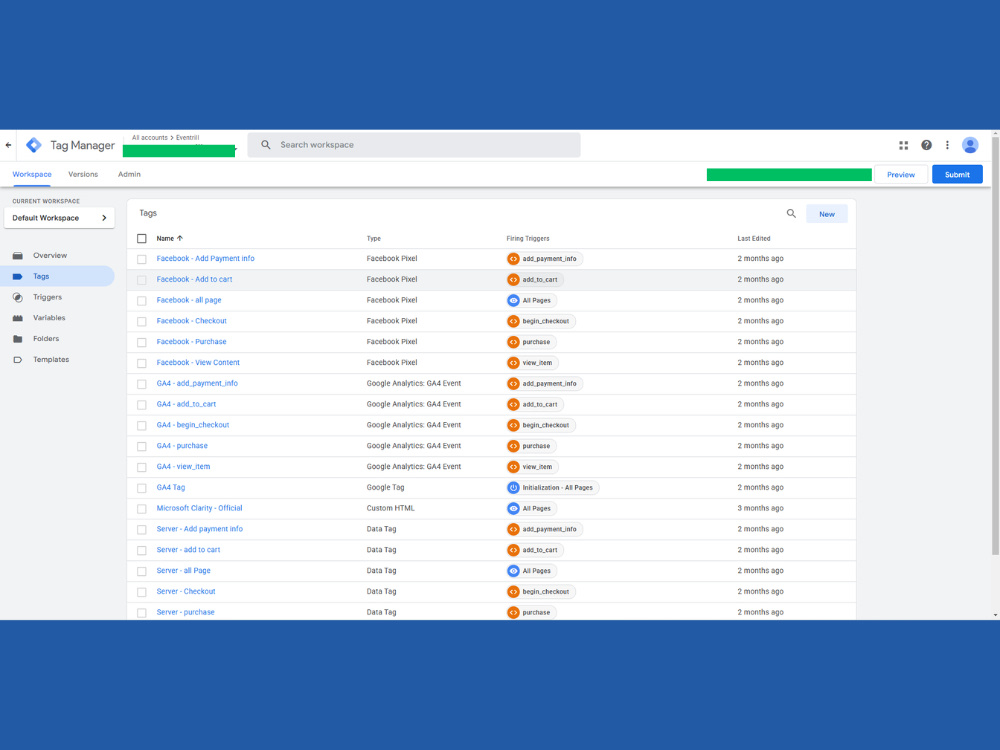Open the Server - purchase tag

(x=186, y=612)
